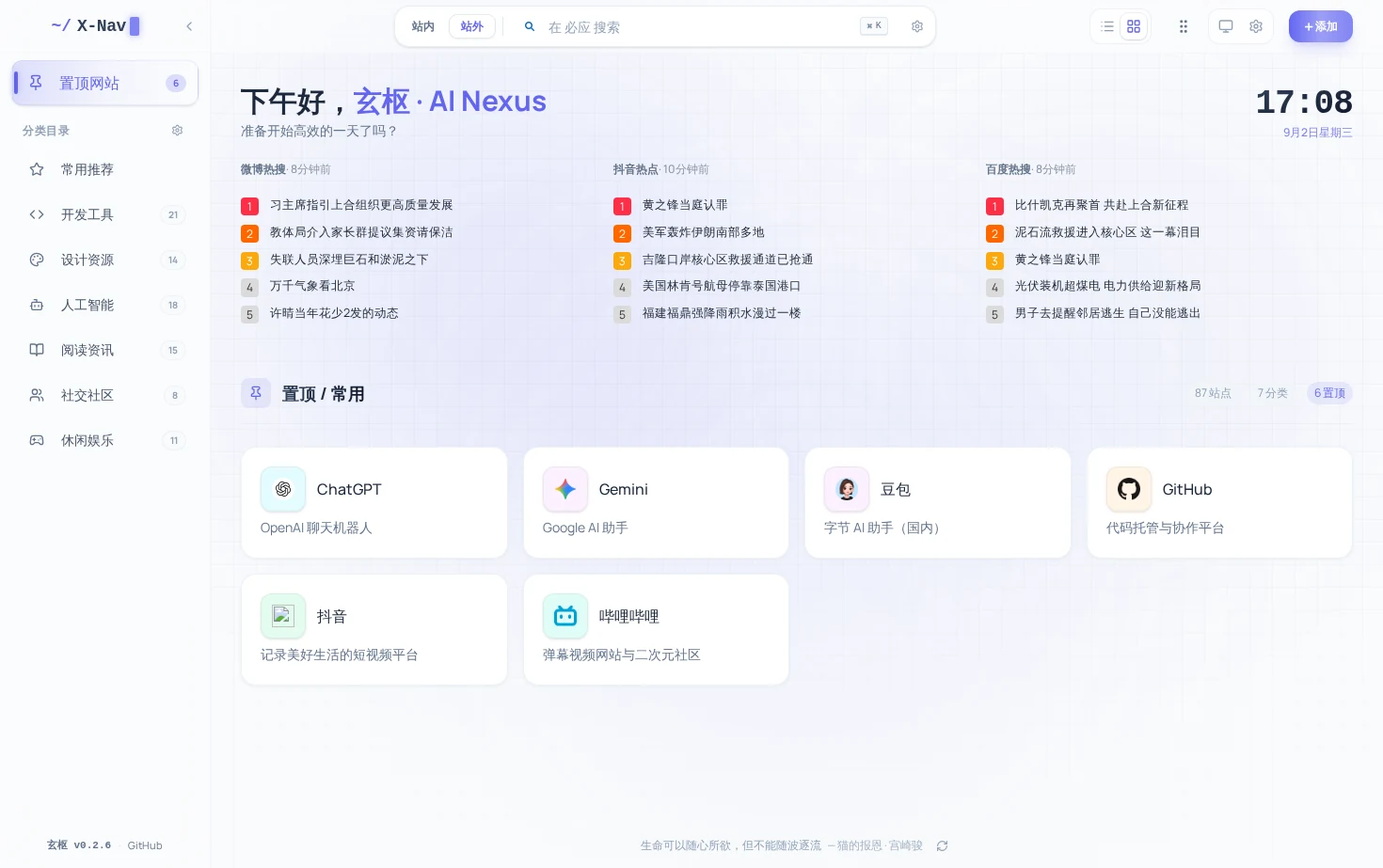Select the 设计资源 category label
Screen dimensions: 1383x868
pyautogui.click(x=87, y=260)
